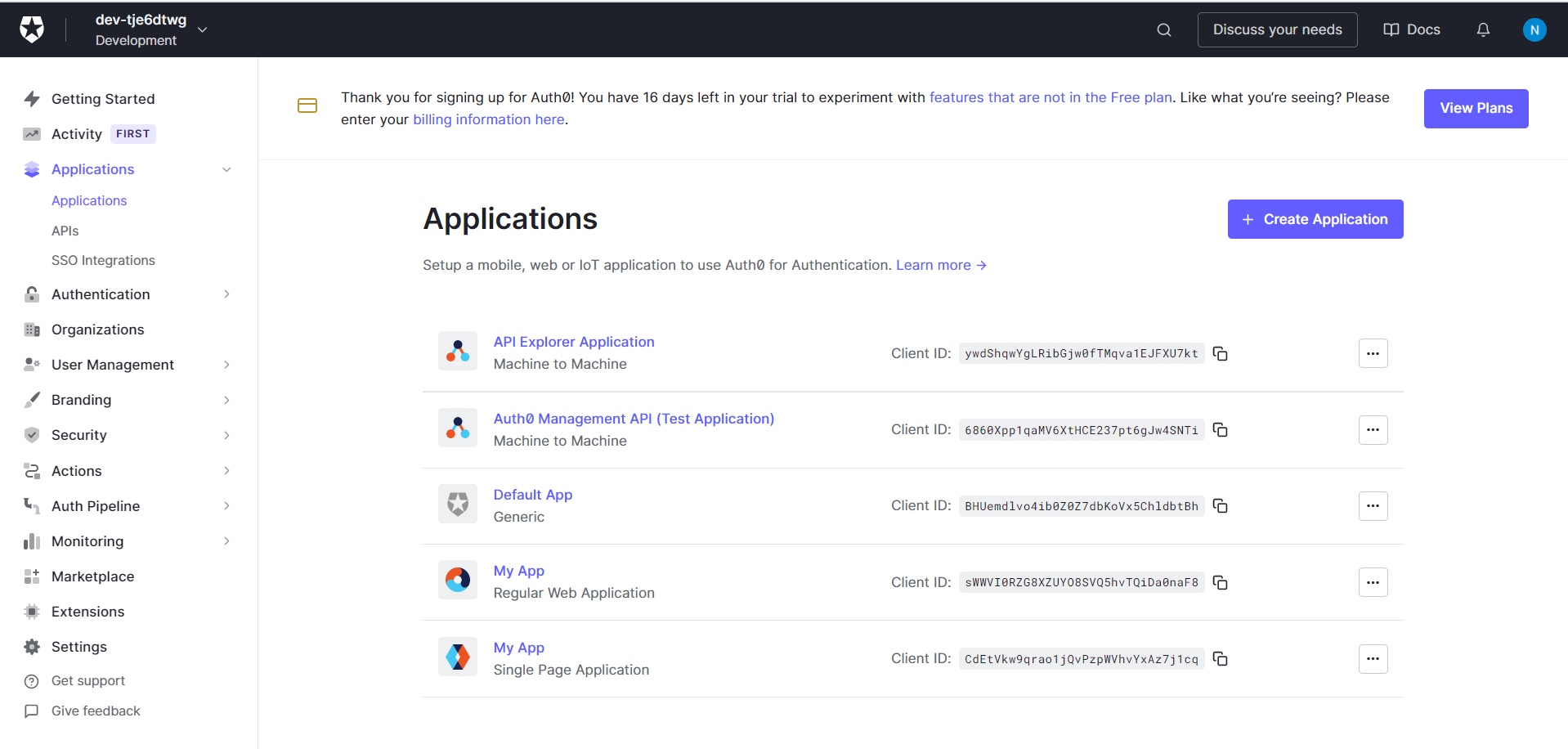Go to Getting Started in the sidebar

pyautogui.click(x=103, y=99)
